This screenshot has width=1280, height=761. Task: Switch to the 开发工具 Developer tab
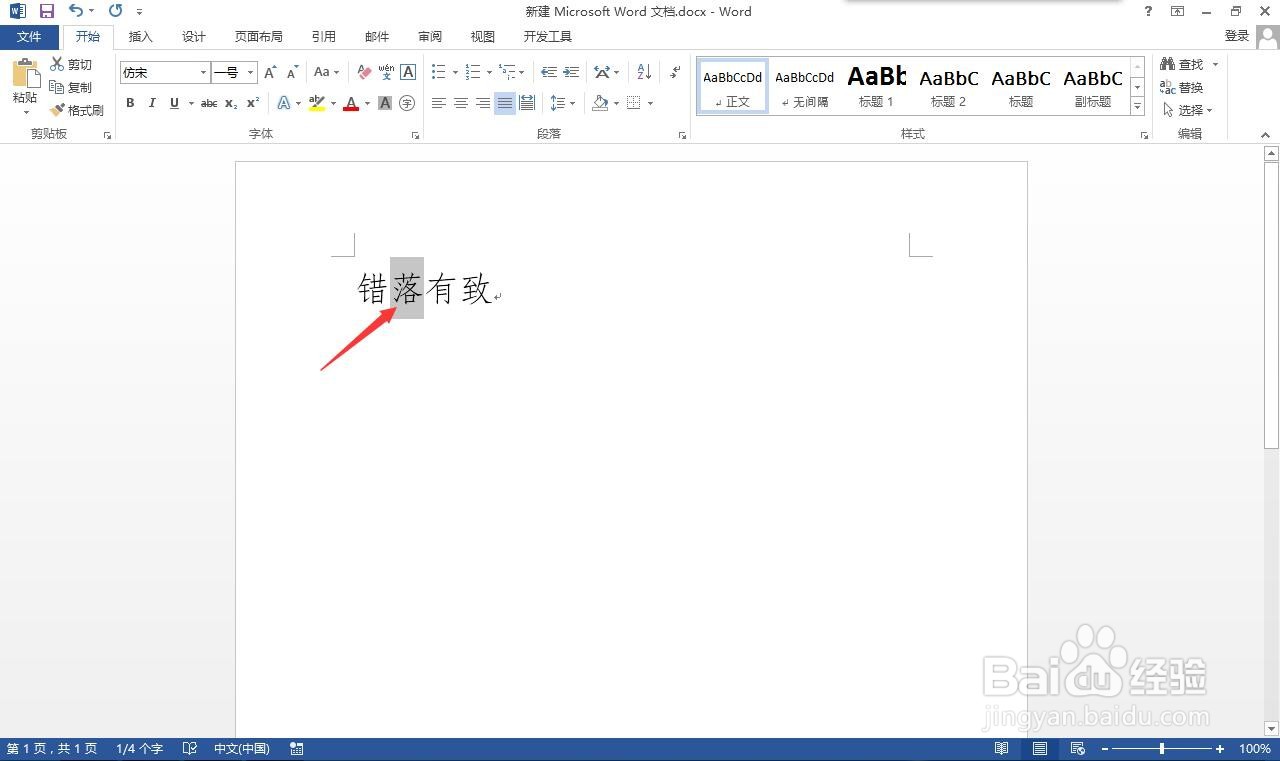coord(548,36)
